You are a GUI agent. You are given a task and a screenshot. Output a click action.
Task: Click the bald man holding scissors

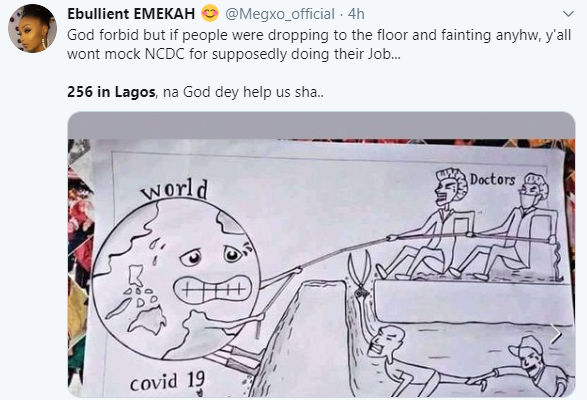click(x=395, y=358)
